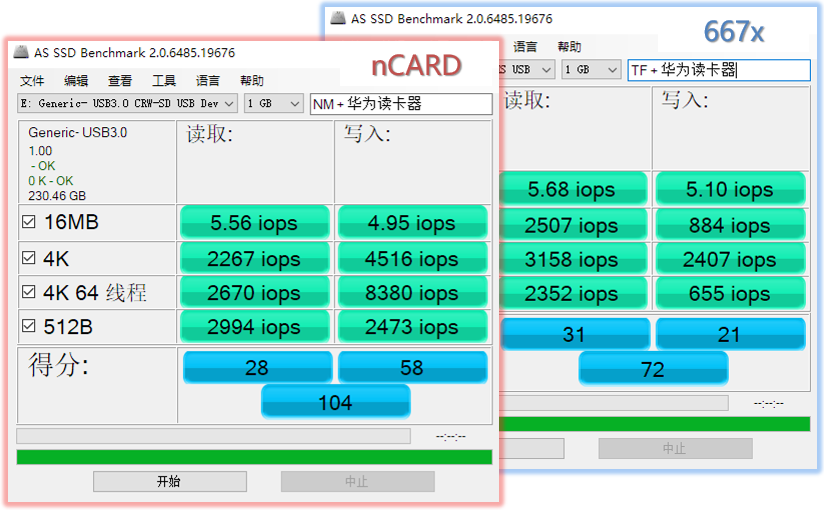Screen dimensions: 824x510
Task: Click the AS SSD icon in 667x window title
Action: click(337, 18)
